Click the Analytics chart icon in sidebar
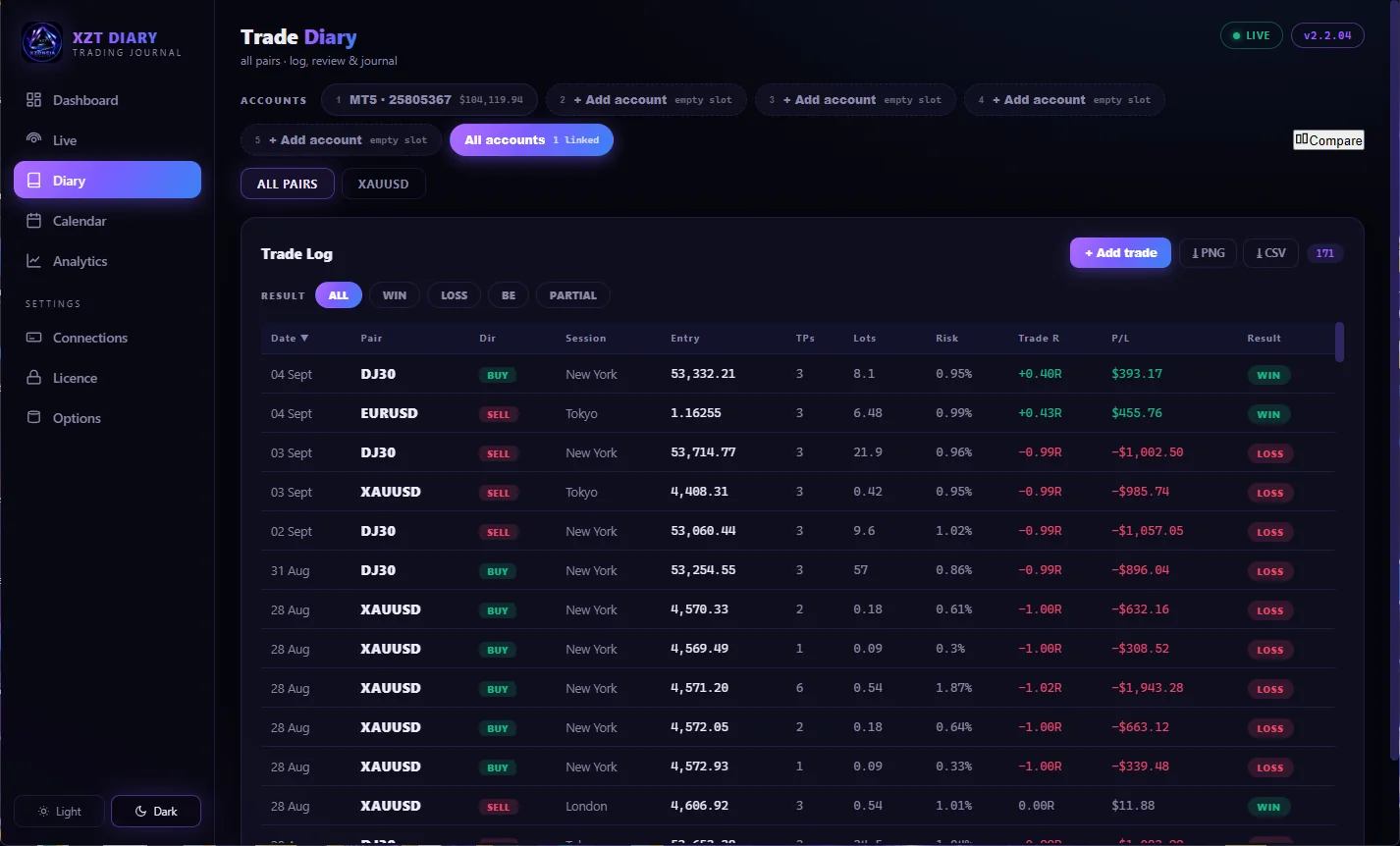This screenshot has height=846, width=1400. (x=33, y=261)
